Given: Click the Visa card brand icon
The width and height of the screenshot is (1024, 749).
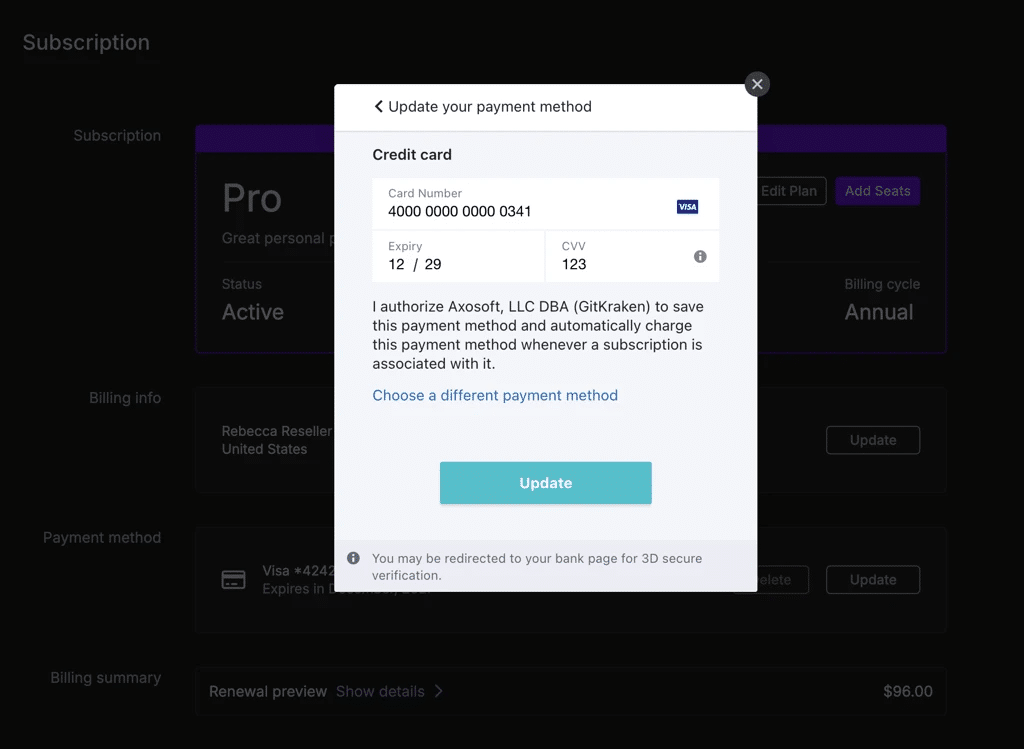Looking at the screenshot, I should click(687, 206).
